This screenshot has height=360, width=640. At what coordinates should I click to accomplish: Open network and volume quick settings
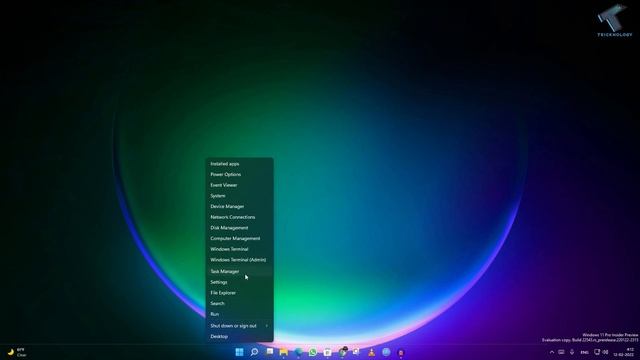(601, 352)
